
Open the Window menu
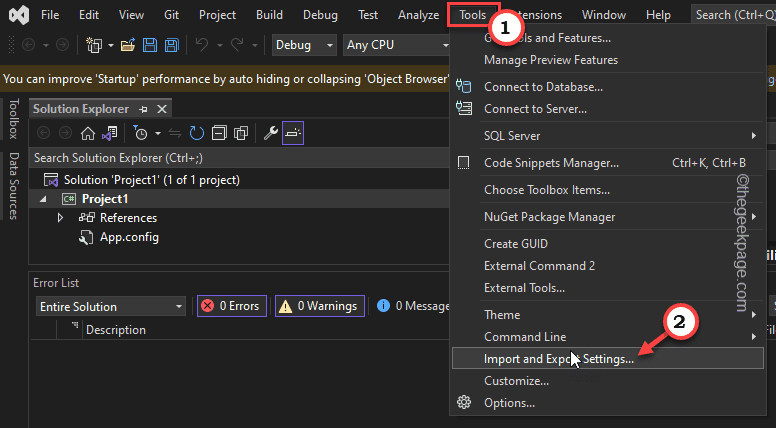pyautogui.click(x=604, y=15)
